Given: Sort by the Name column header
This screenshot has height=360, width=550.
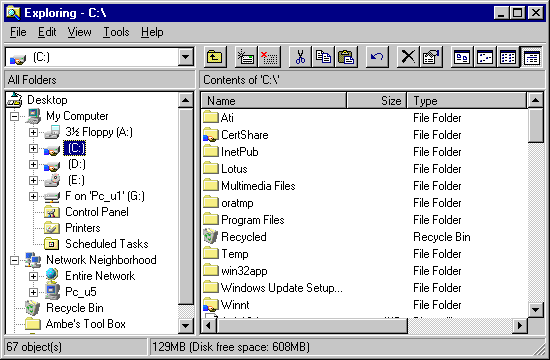Looking at the screenshot, I should (274, 101).
